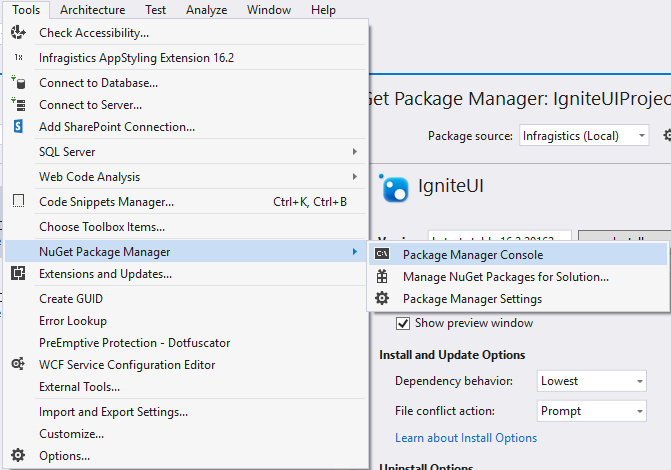Viewport: 671px width, 470px height.
Task: Uncheck the Show preview window checkbox
Action: [403, 323]
